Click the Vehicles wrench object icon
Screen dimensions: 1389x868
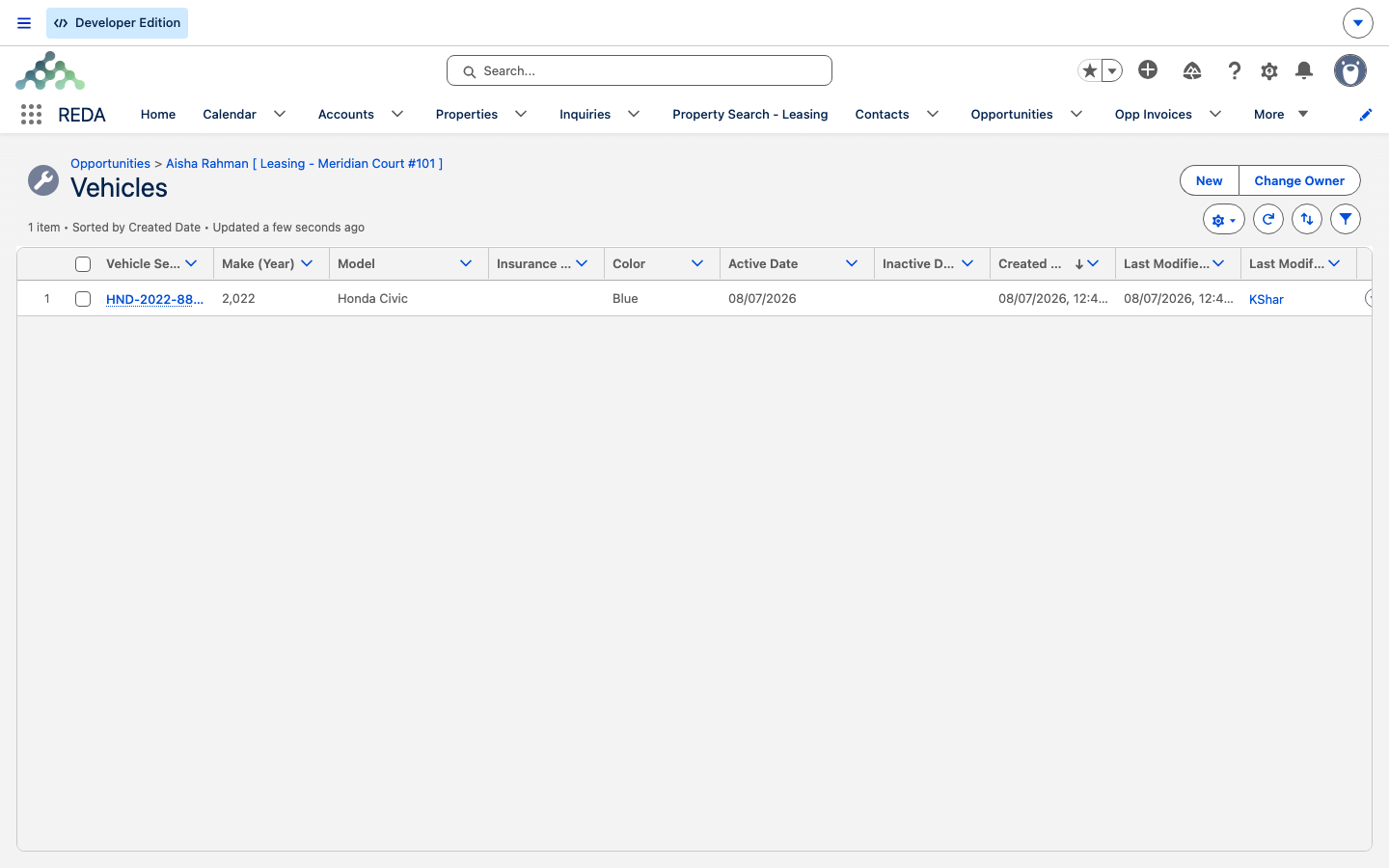[43, 179]
